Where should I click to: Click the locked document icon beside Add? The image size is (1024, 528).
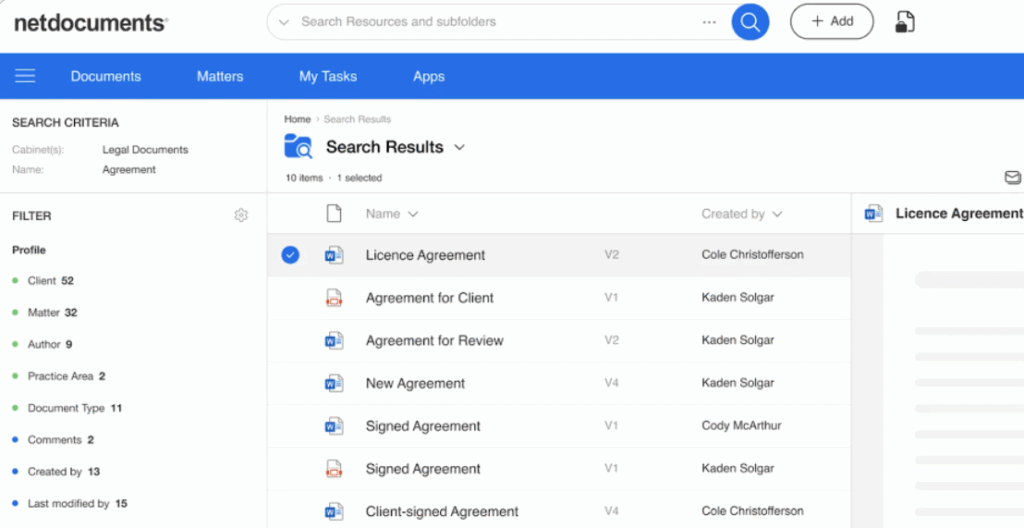(x=904, y=22)
